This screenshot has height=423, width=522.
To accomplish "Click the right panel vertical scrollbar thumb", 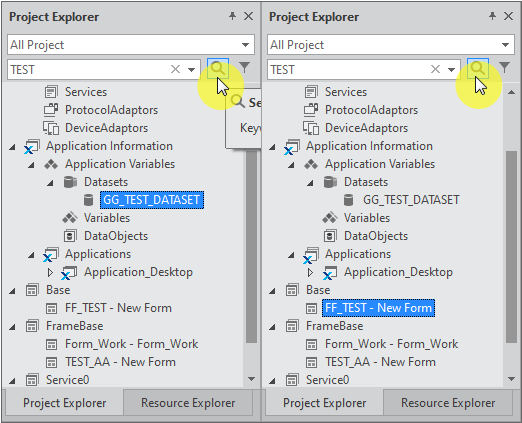I will (511, 247).
